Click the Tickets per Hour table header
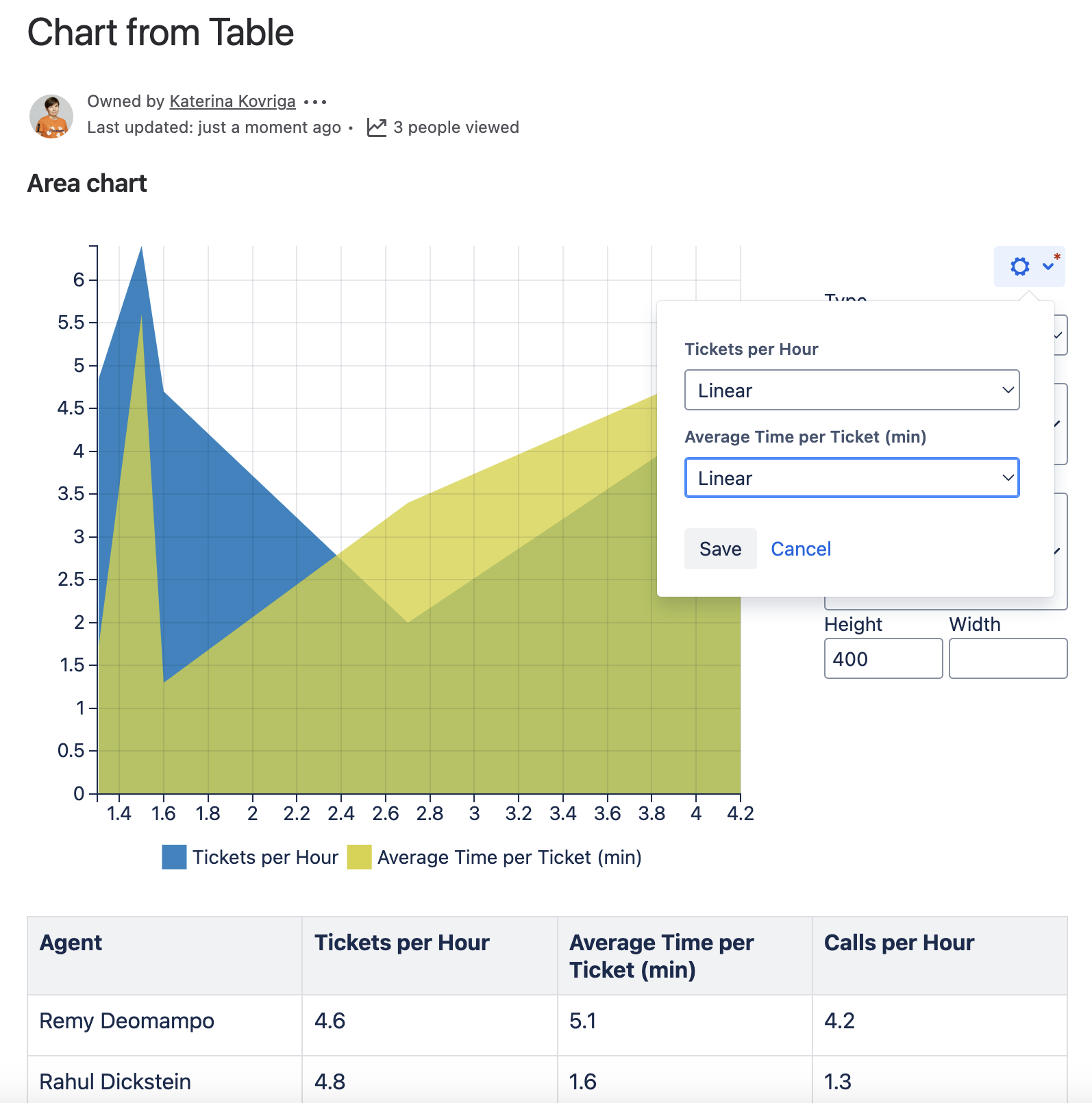The height and width of the screenshot is (1103, 1092). pyautogui.click(x=402, y=943)
